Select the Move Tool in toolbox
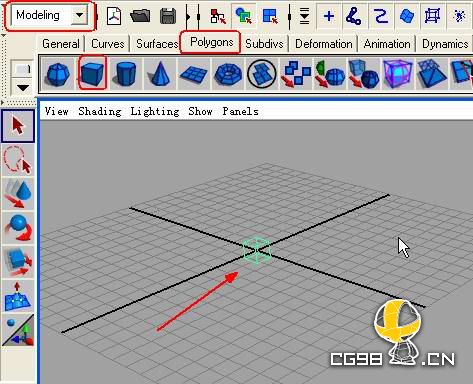This screenshot has width=473, height=384. tap(18, 194)
